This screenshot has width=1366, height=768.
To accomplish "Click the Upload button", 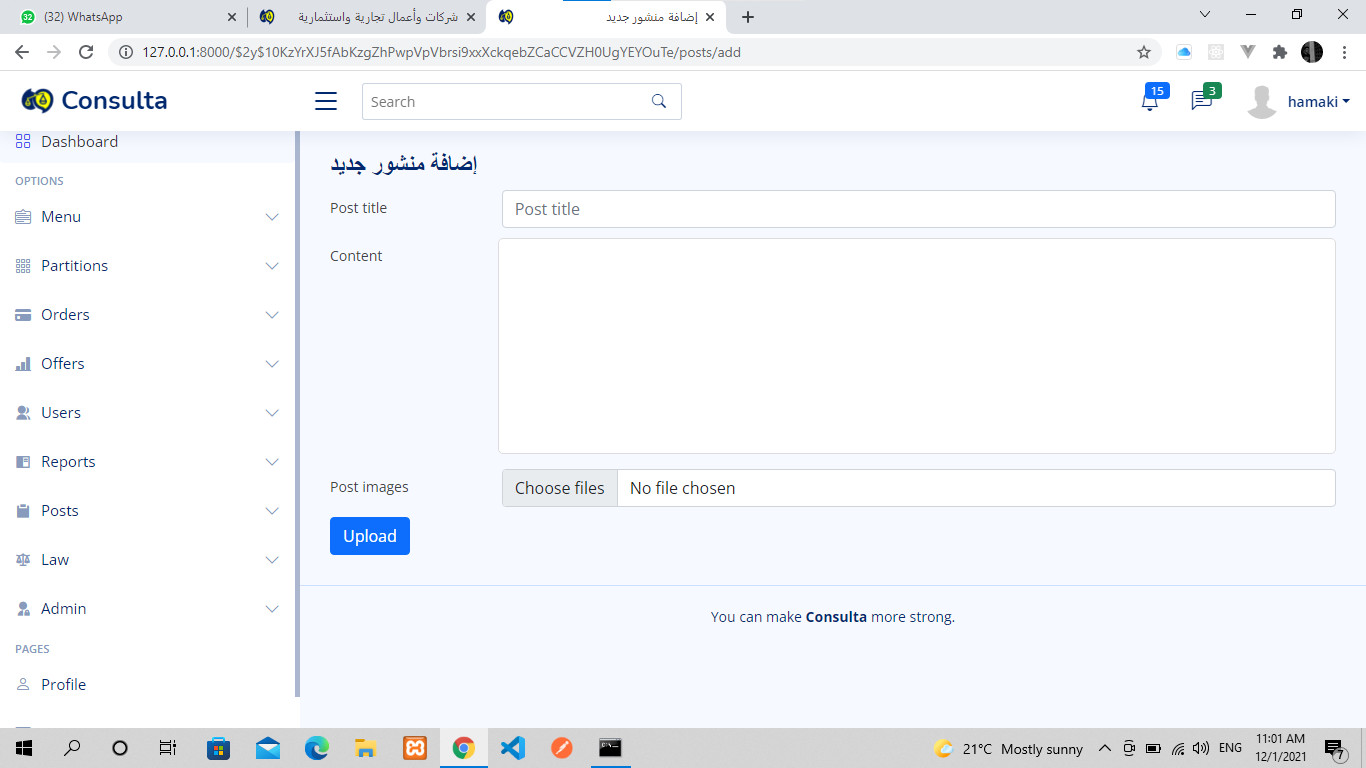I will (x=370, y=536).
